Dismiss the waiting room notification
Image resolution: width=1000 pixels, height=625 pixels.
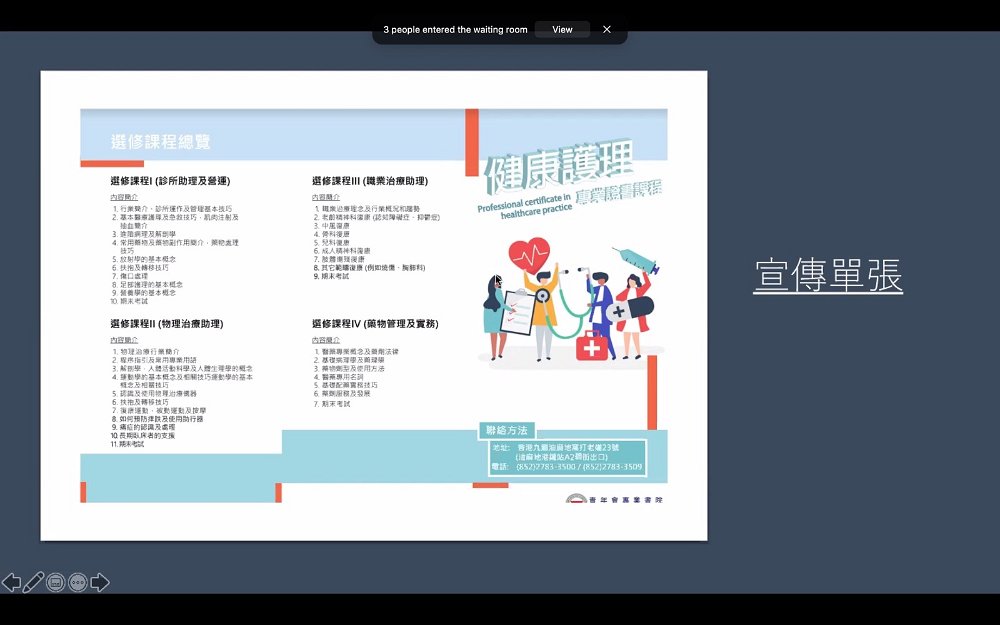[x=607, y=29]
